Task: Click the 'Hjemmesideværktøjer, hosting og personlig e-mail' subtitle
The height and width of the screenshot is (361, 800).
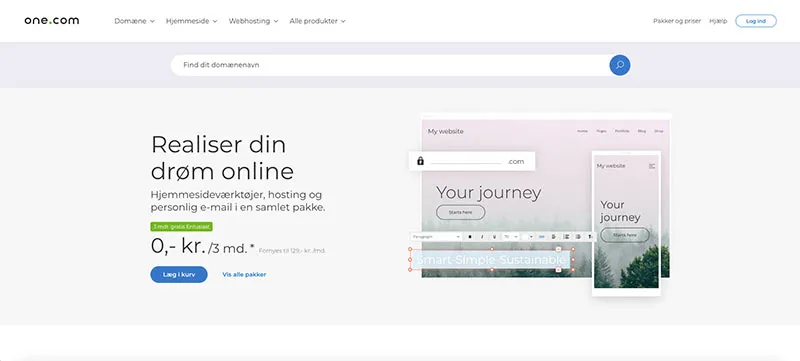Action: [x=238, y=201]
